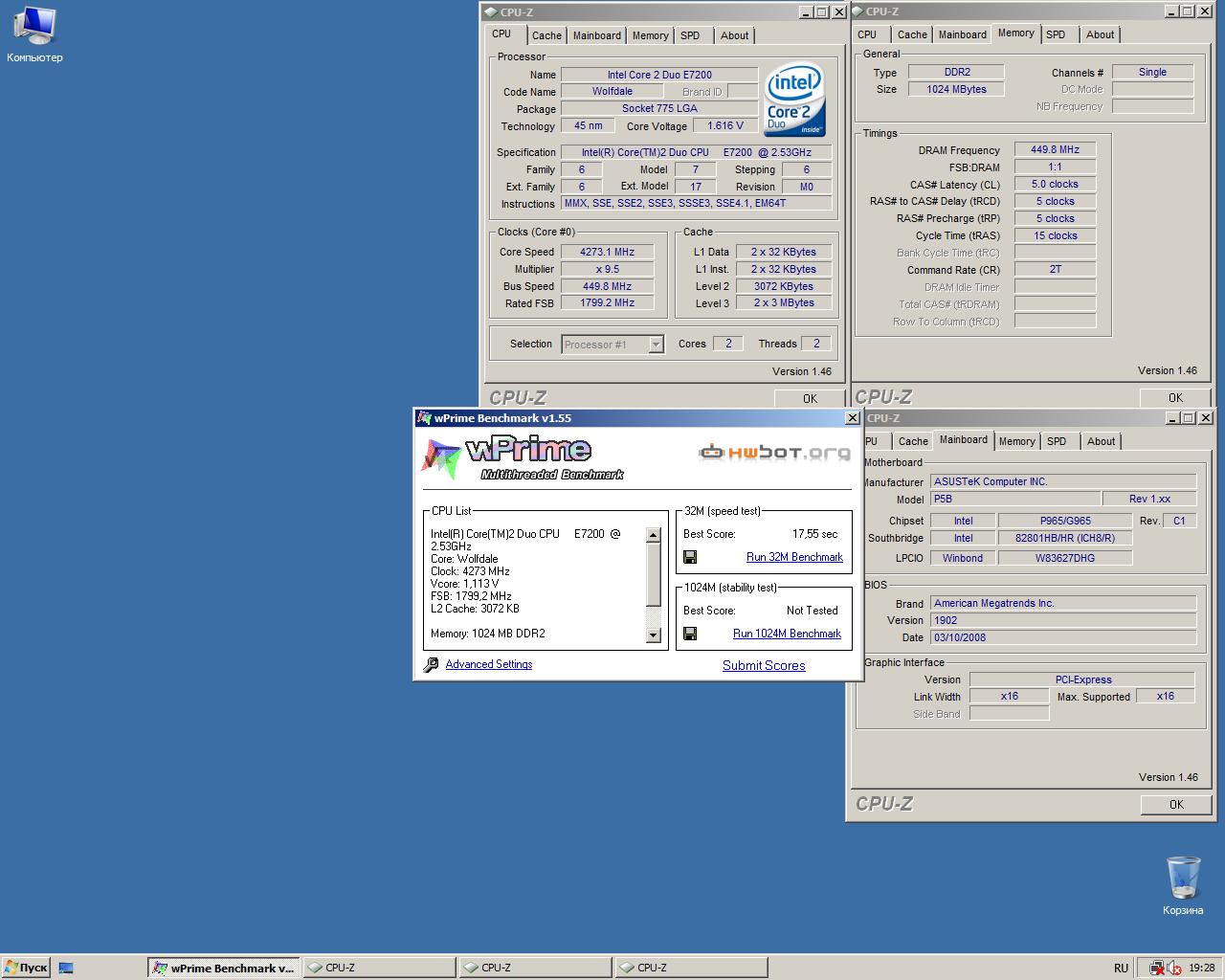Click the Submit Scores link
The image size is (1225, 980).
pyautogui.click(x=764, y=665)
